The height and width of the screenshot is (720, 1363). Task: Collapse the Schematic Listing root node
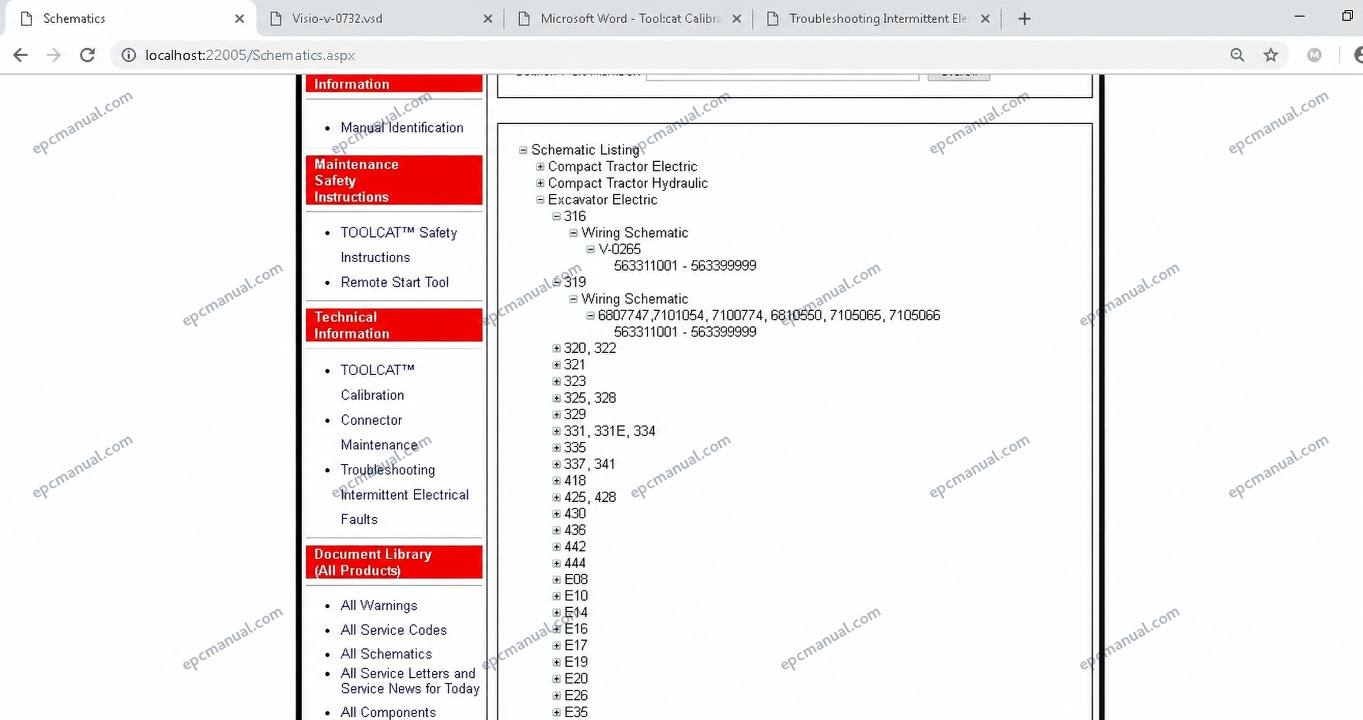coord(523,150)
